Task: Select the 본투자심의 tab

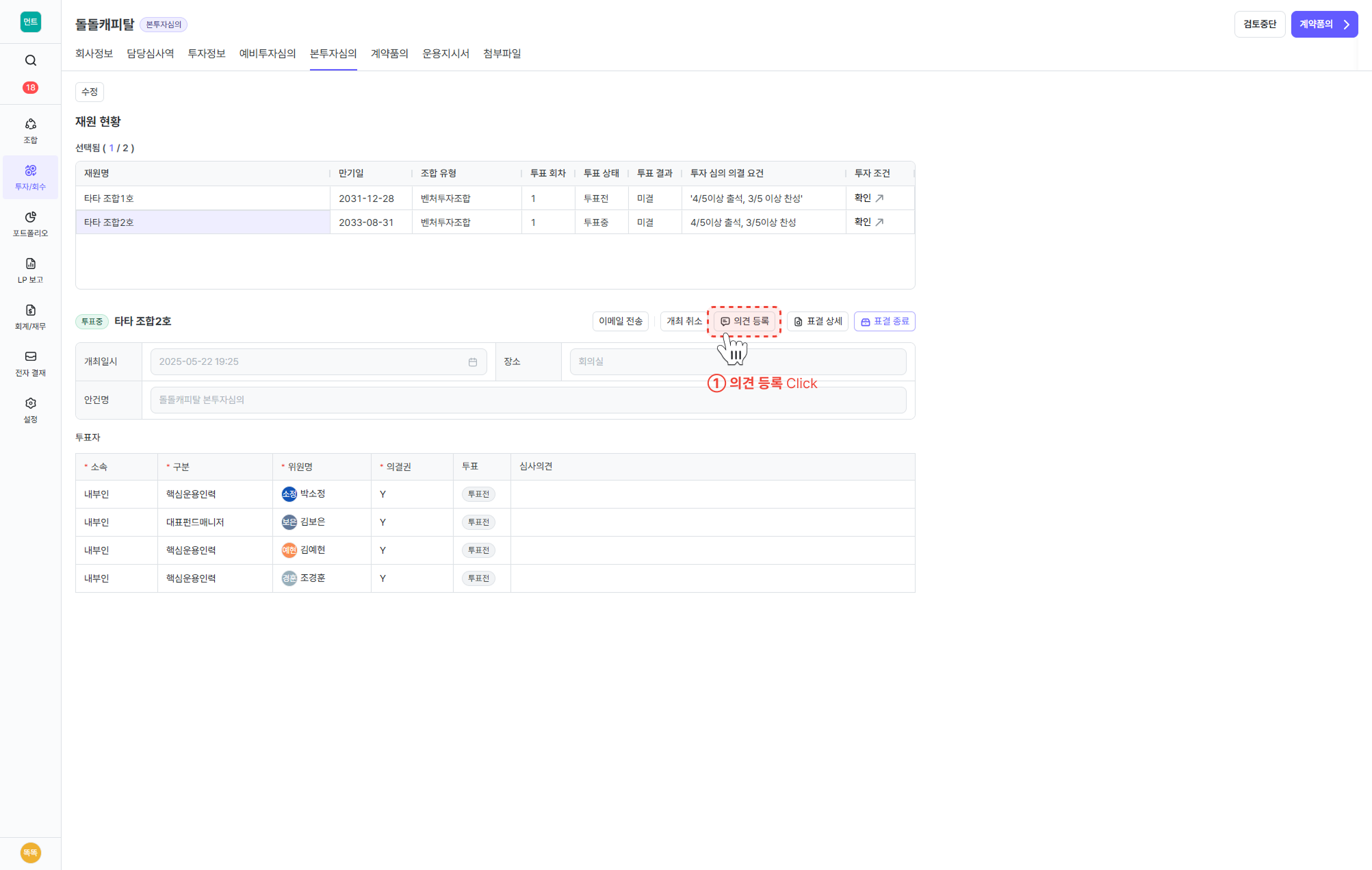Action: (x=333, y=53)
